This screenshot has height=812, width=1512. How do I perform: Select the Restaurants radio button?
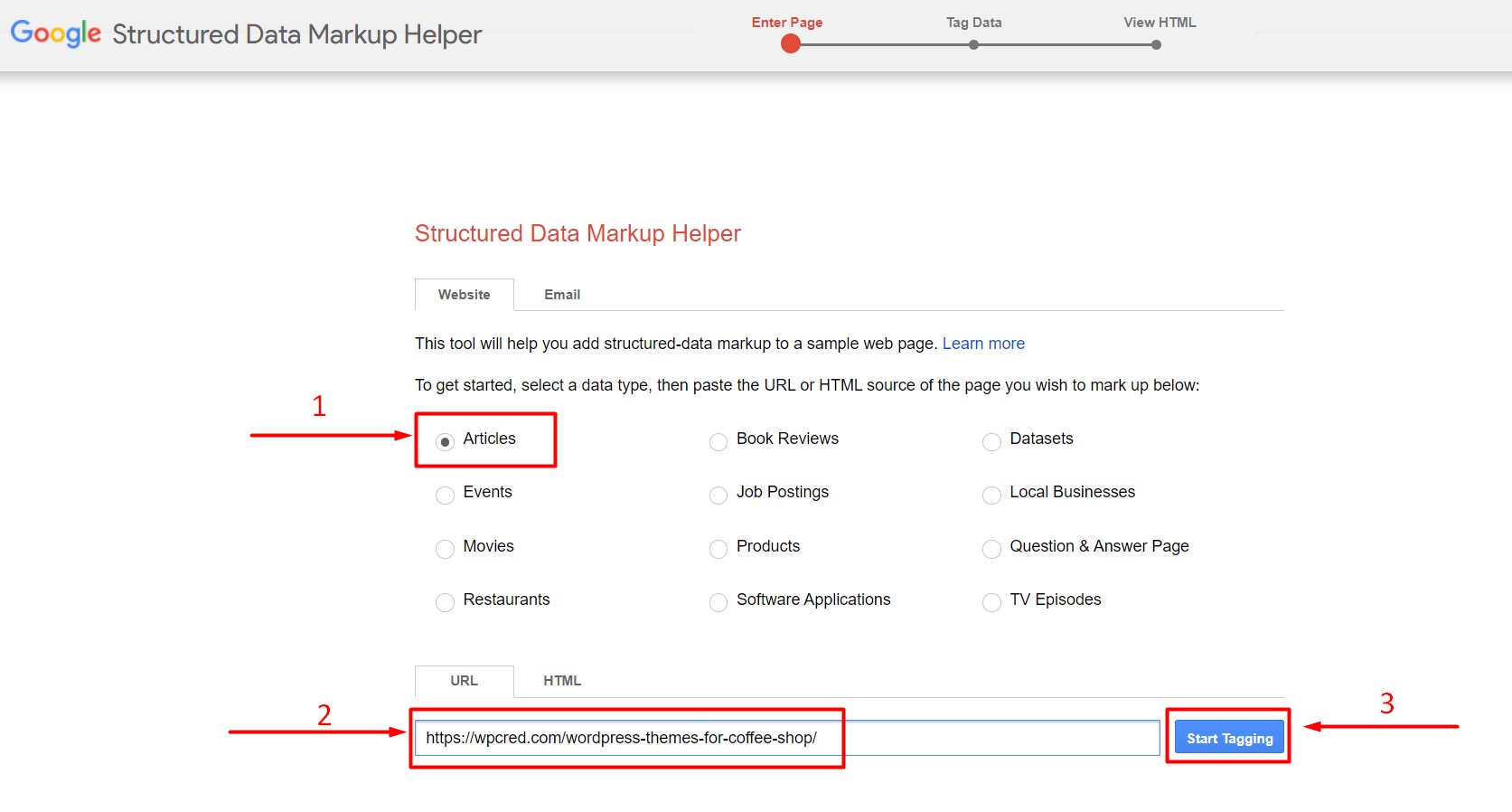point(445,603)
